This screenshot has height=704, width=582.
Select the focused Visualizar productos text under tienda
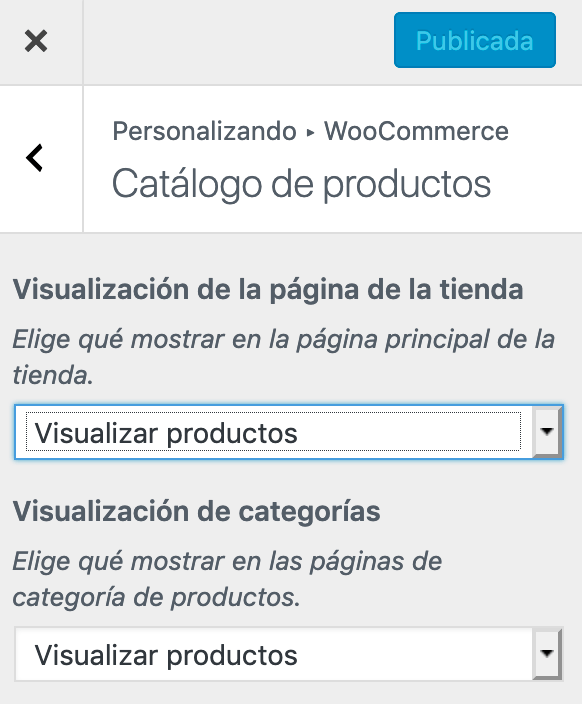click(x=166, y=433)
